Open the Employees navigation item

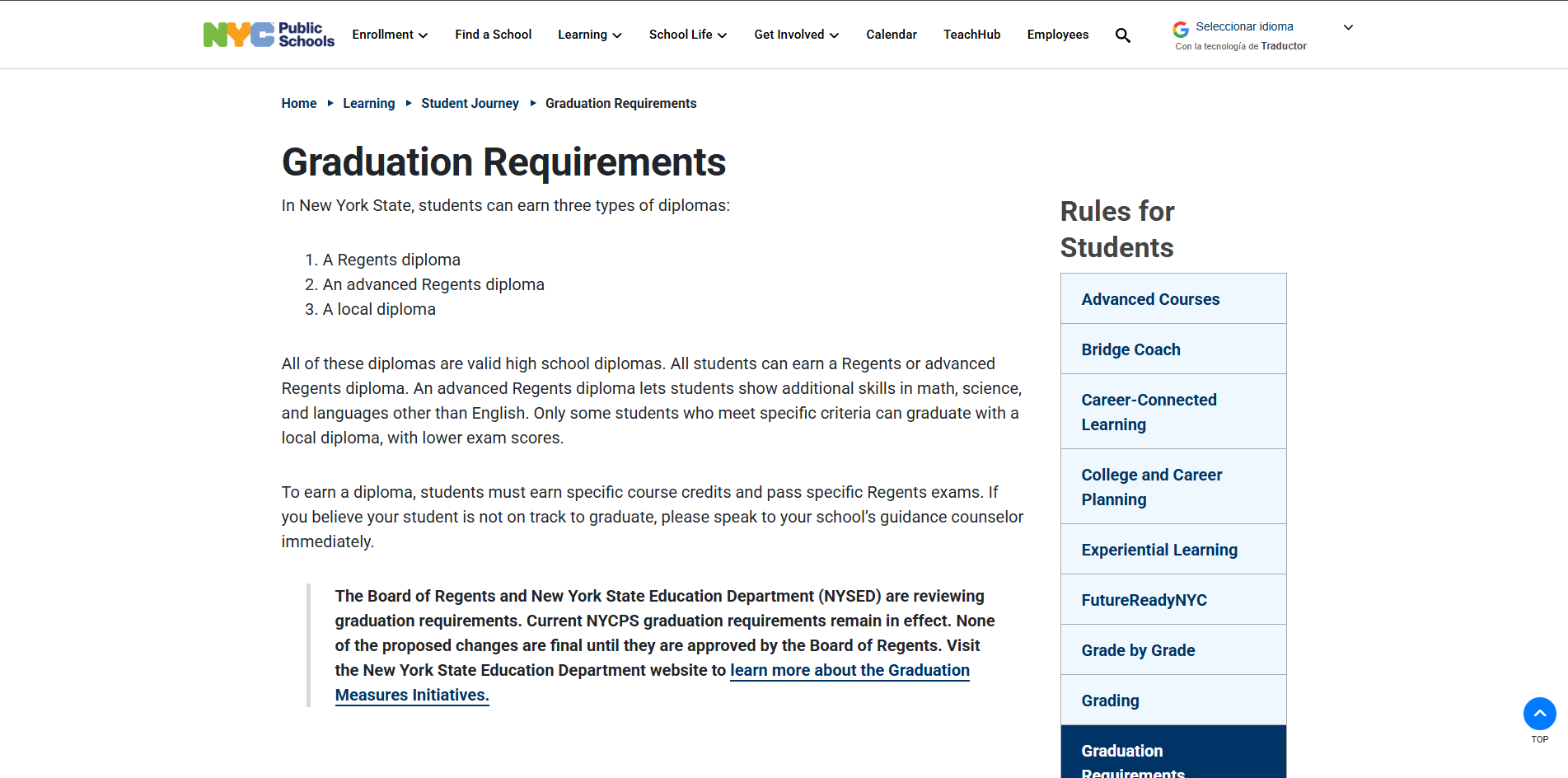click(x=1057, y=35)
